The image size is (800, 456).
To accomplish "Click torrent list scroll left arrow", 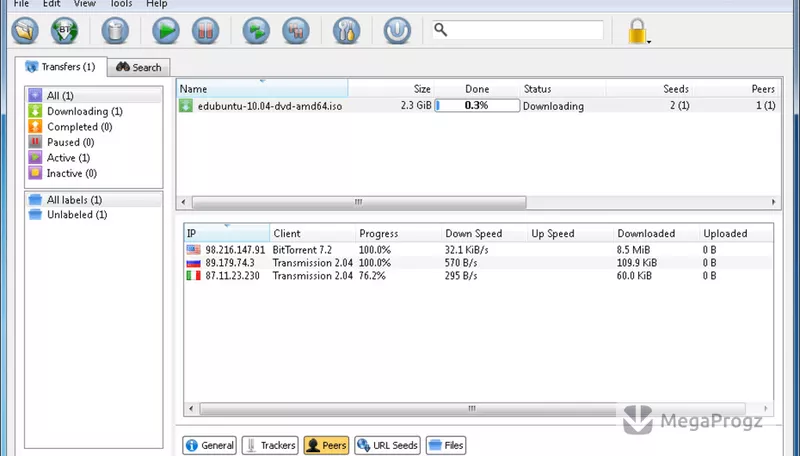I will [184, 202].
